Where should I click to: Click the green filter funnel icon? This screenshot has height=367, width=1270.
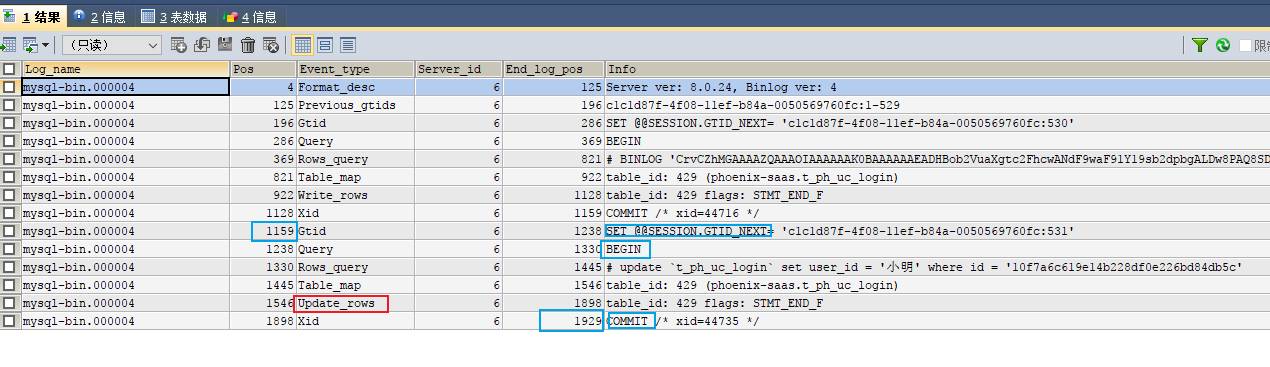1200,45
